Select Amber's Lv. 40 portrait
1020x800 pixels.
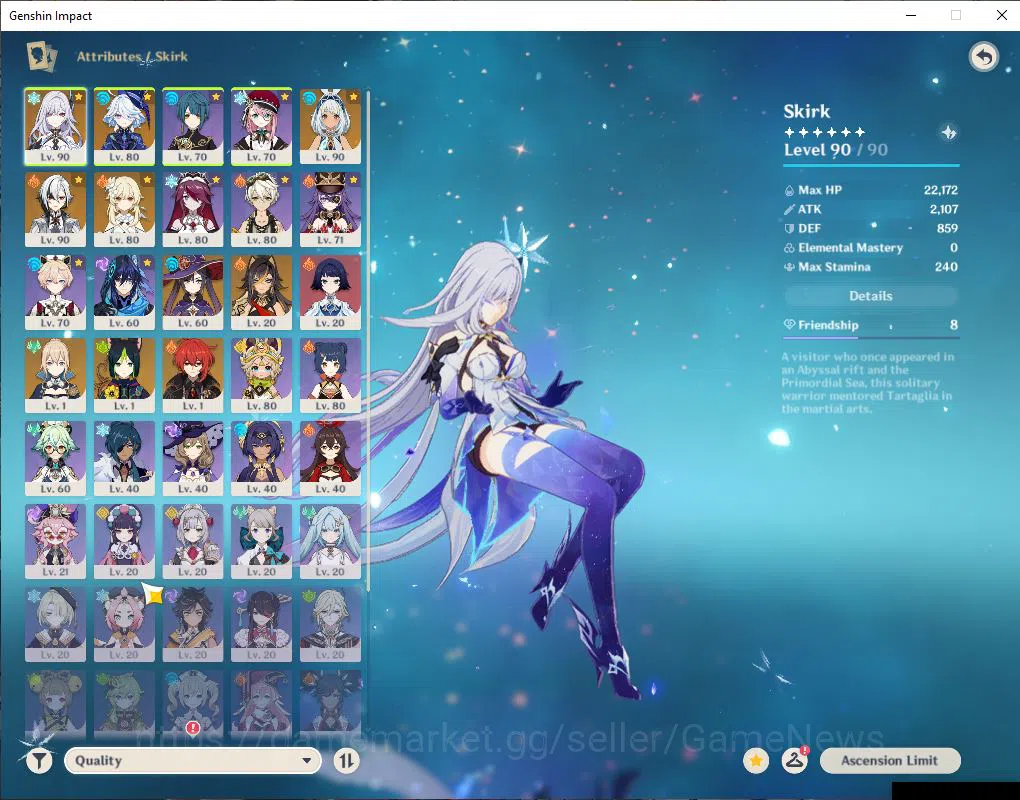[330, 459]
